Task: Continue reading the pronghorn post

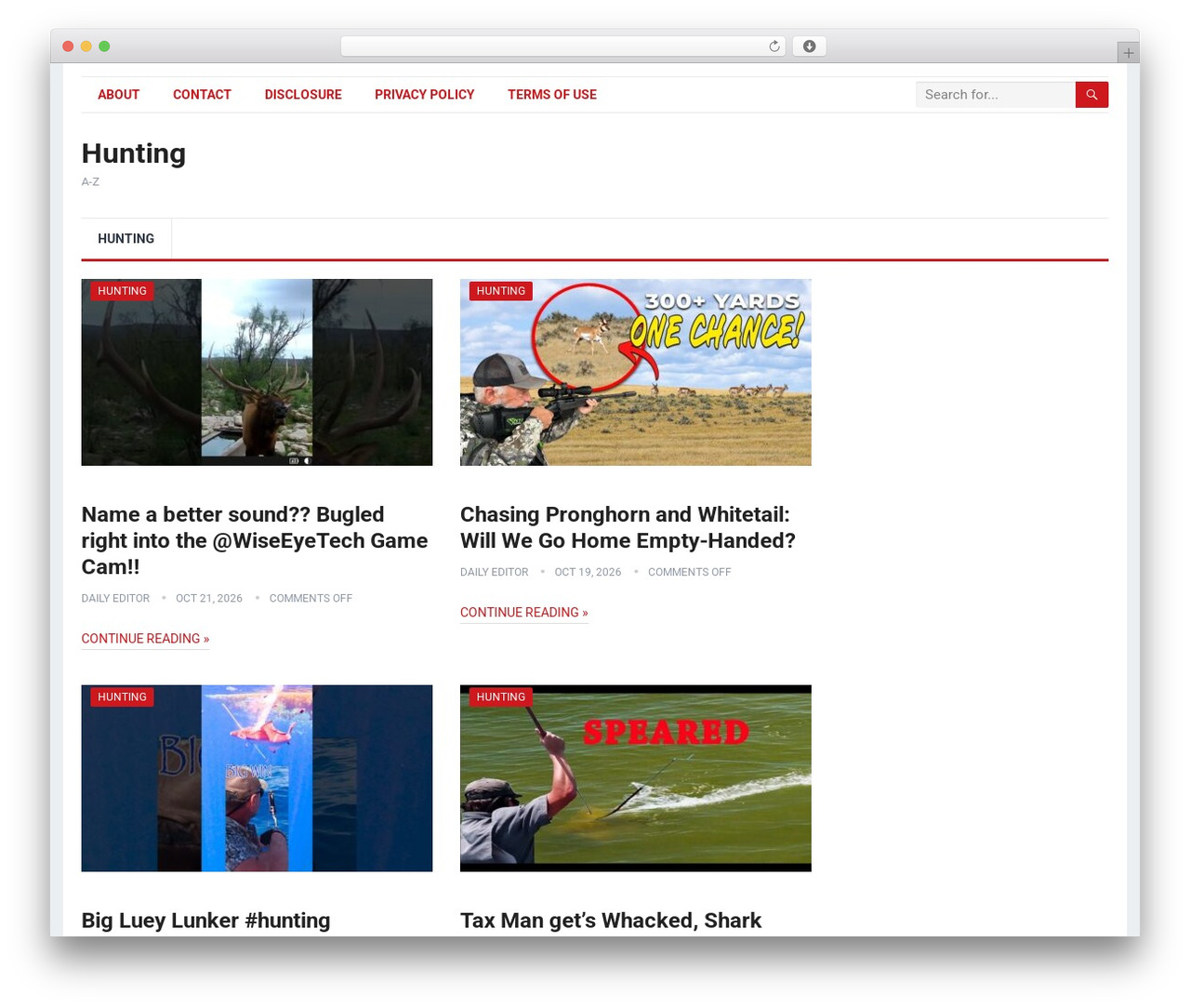Action: click(x=524, y=613)
